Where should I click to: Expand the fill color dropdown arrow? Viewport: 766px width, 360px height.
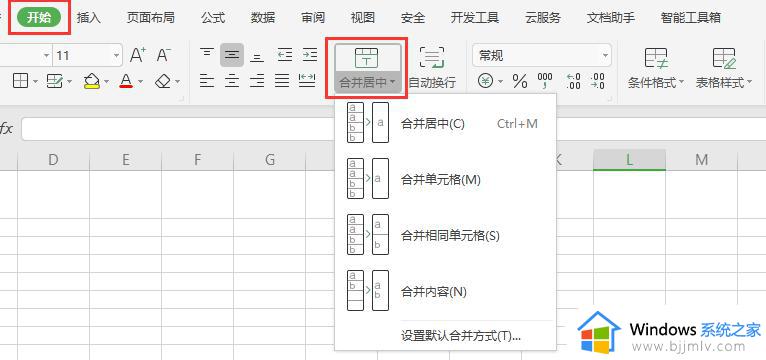[106, 82]
